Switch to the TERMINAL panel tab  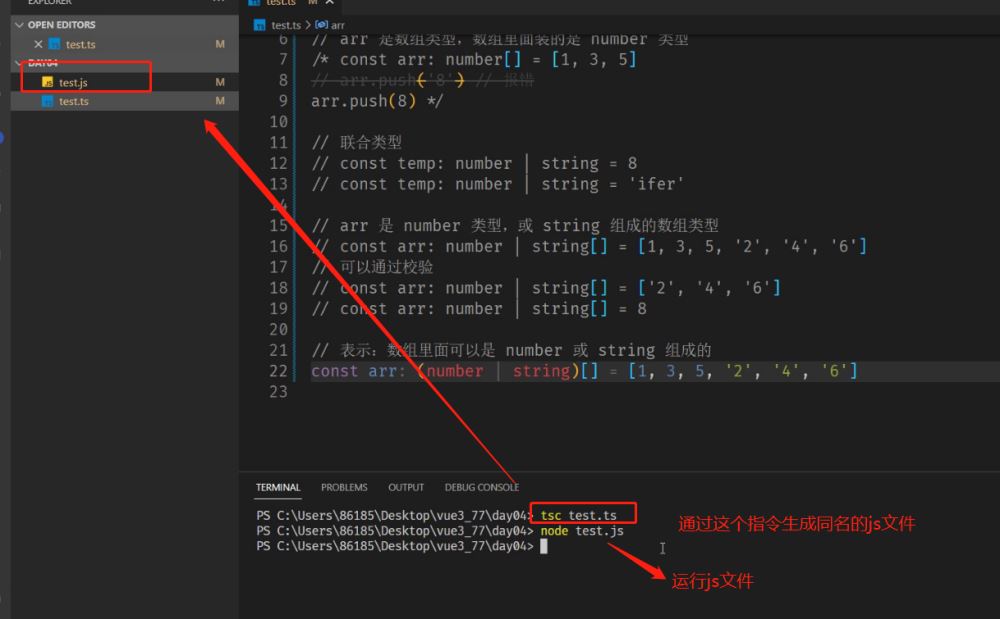(x=278, y=487)
